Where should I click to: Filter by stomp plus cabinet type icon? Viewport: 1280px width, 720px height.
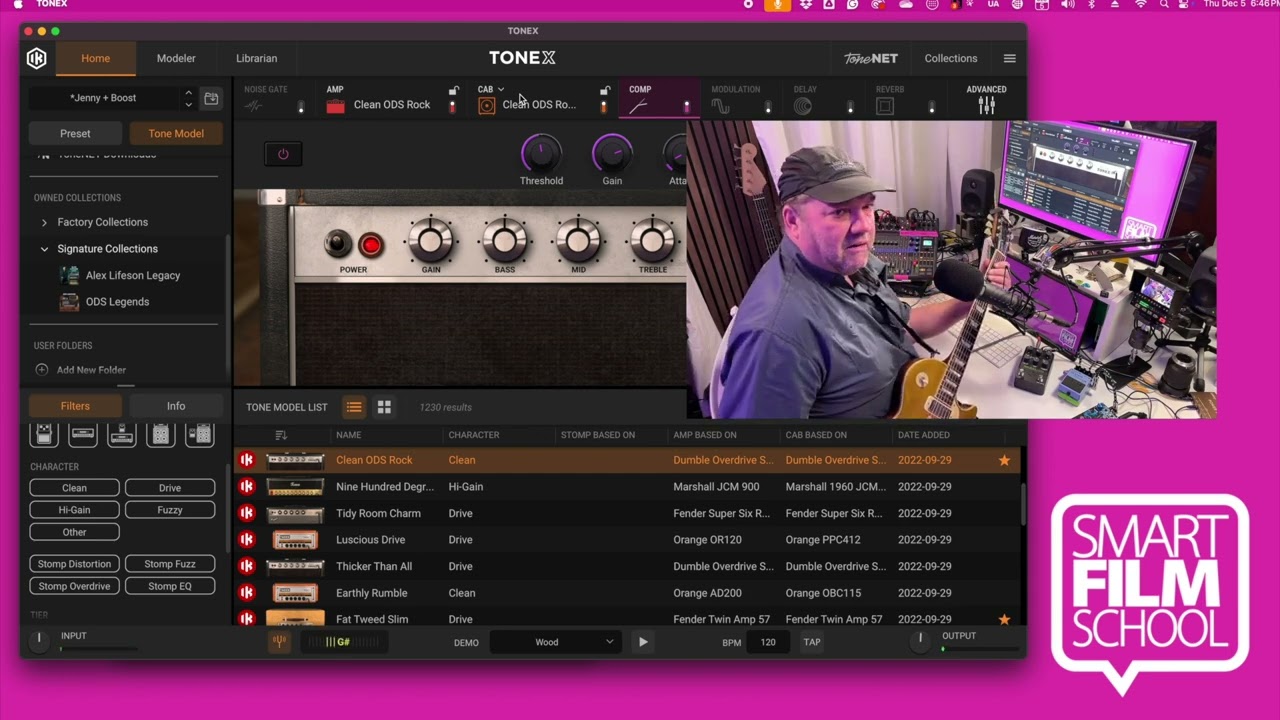(x=200, y=435)
